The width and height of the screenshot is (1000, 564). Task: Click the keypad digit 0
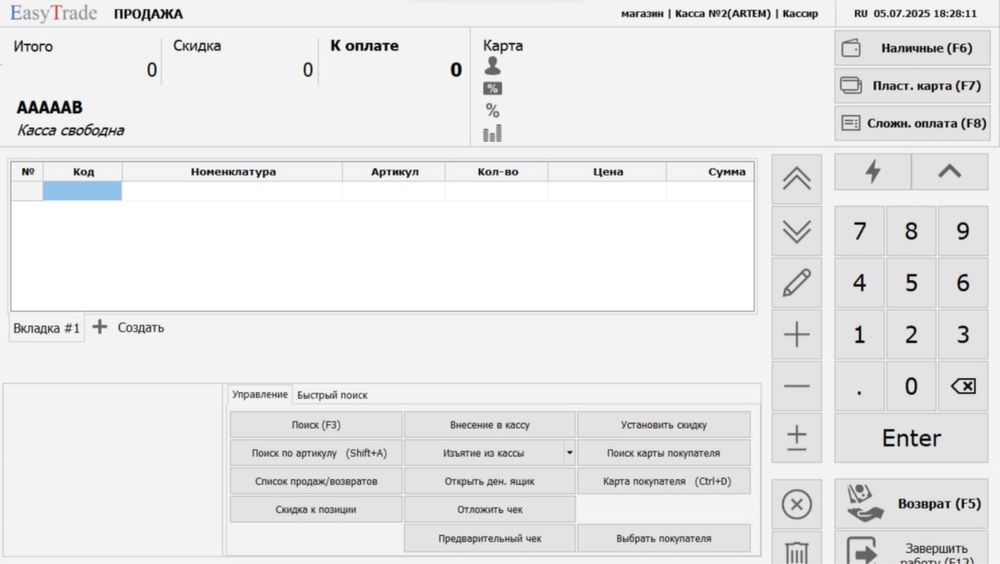(911, 386)
